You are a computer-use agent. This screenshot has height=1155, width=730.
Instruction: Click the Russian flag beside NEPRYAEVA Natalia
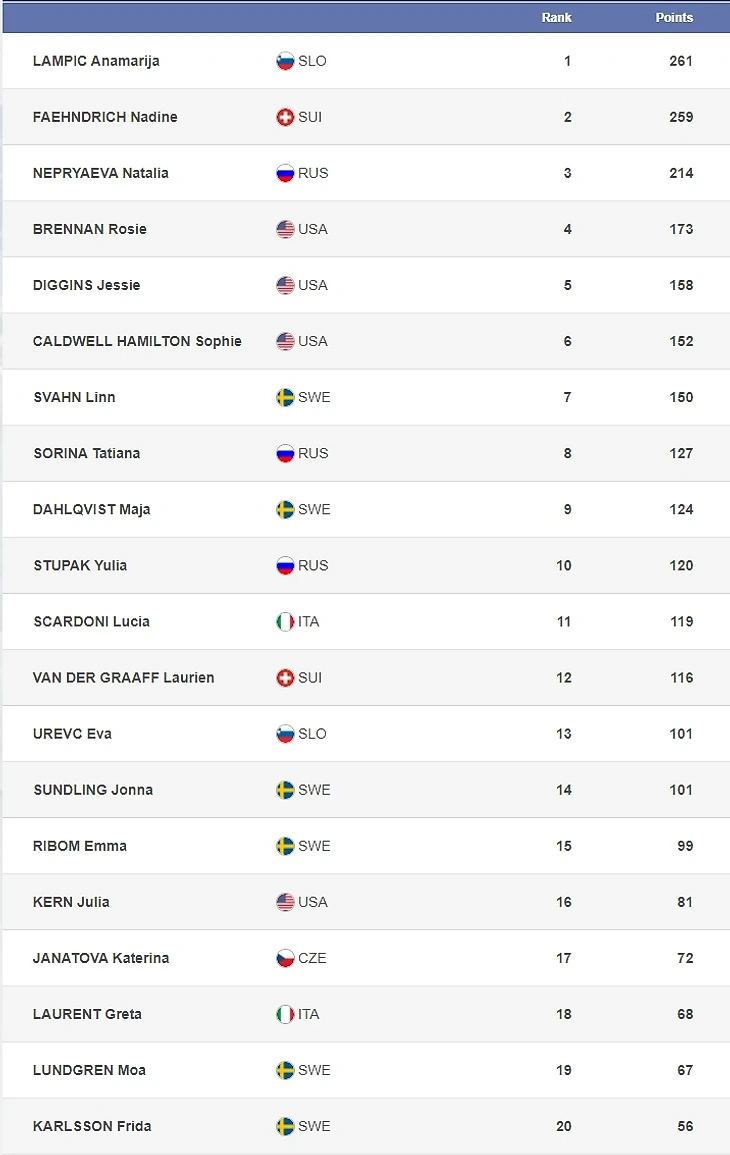[285, 173]
